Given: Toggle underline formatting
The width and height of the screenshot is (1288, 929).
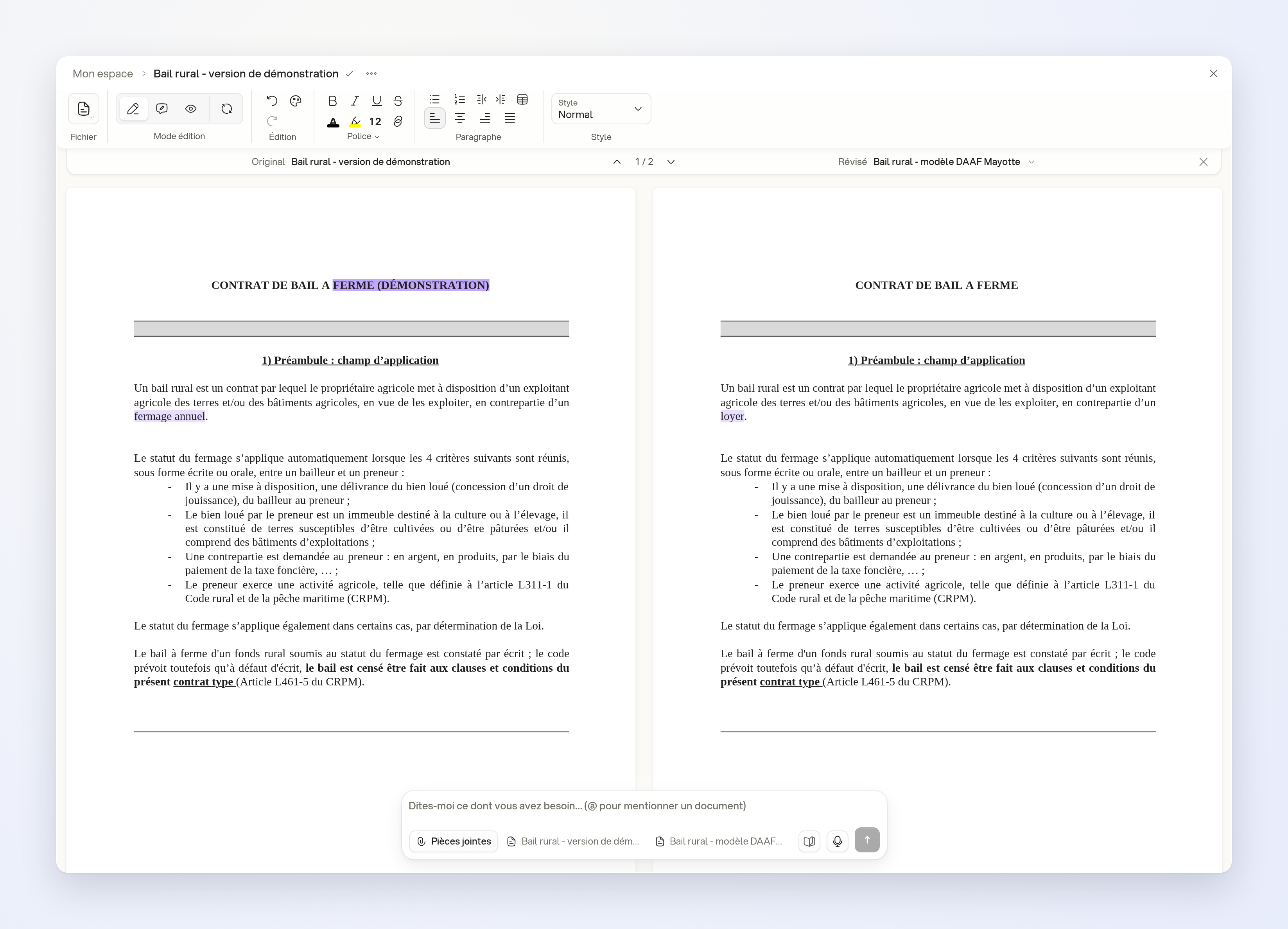Looking at the screenshot, I should click(377, 101).
